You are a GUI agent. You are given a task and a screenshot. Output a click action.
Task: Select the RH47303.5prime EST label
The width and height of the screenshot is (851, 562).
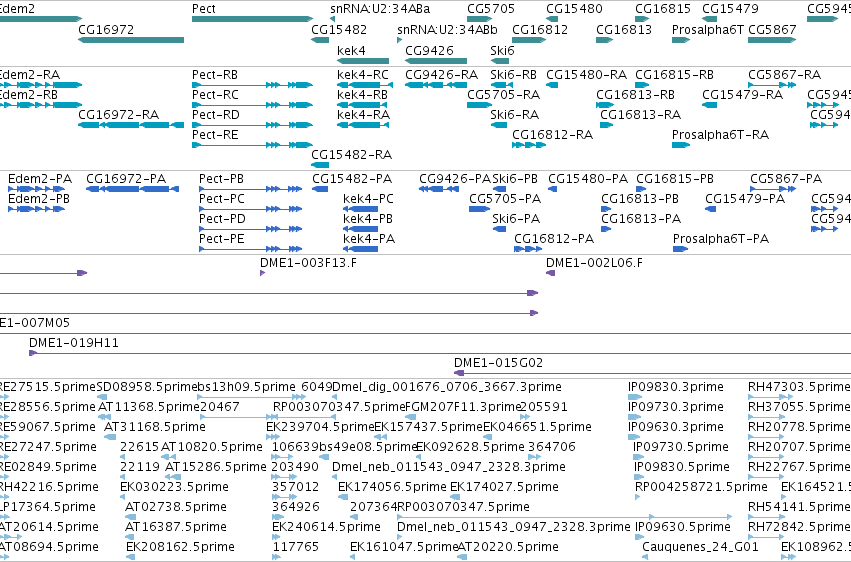coord(798,386)
